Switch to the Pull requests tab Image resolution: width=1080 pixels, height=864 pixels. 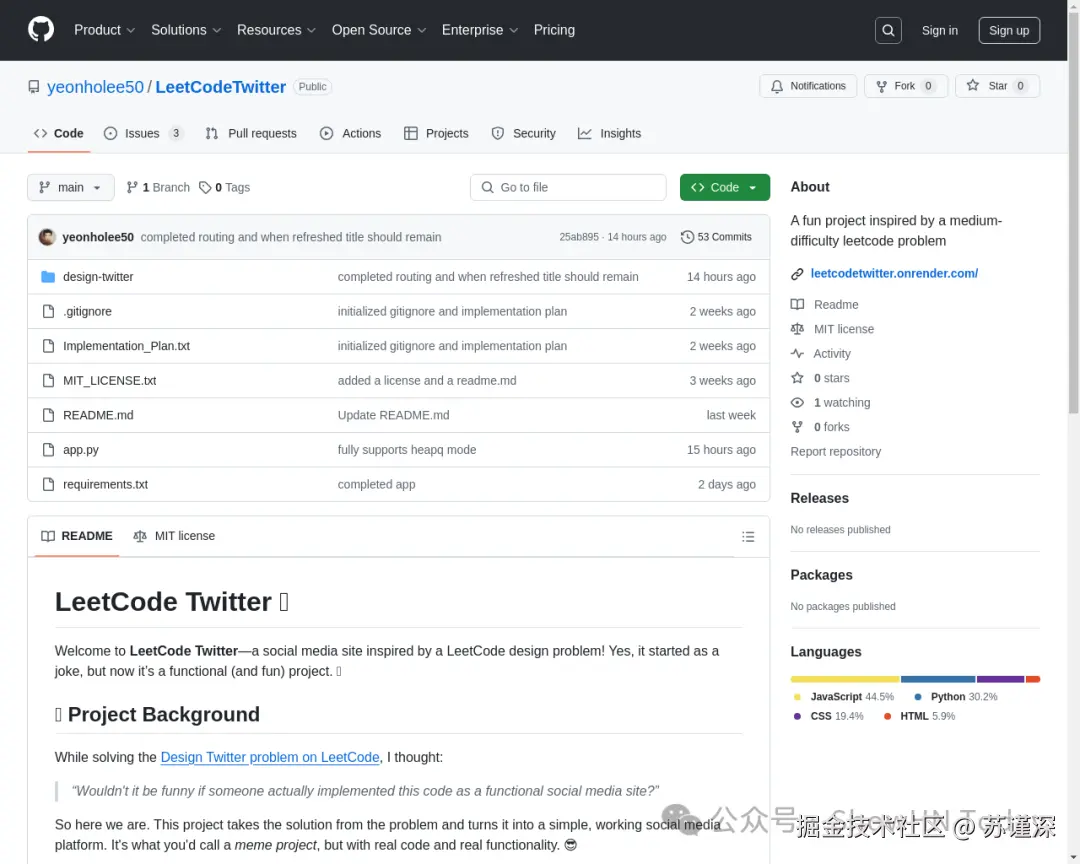251,134
